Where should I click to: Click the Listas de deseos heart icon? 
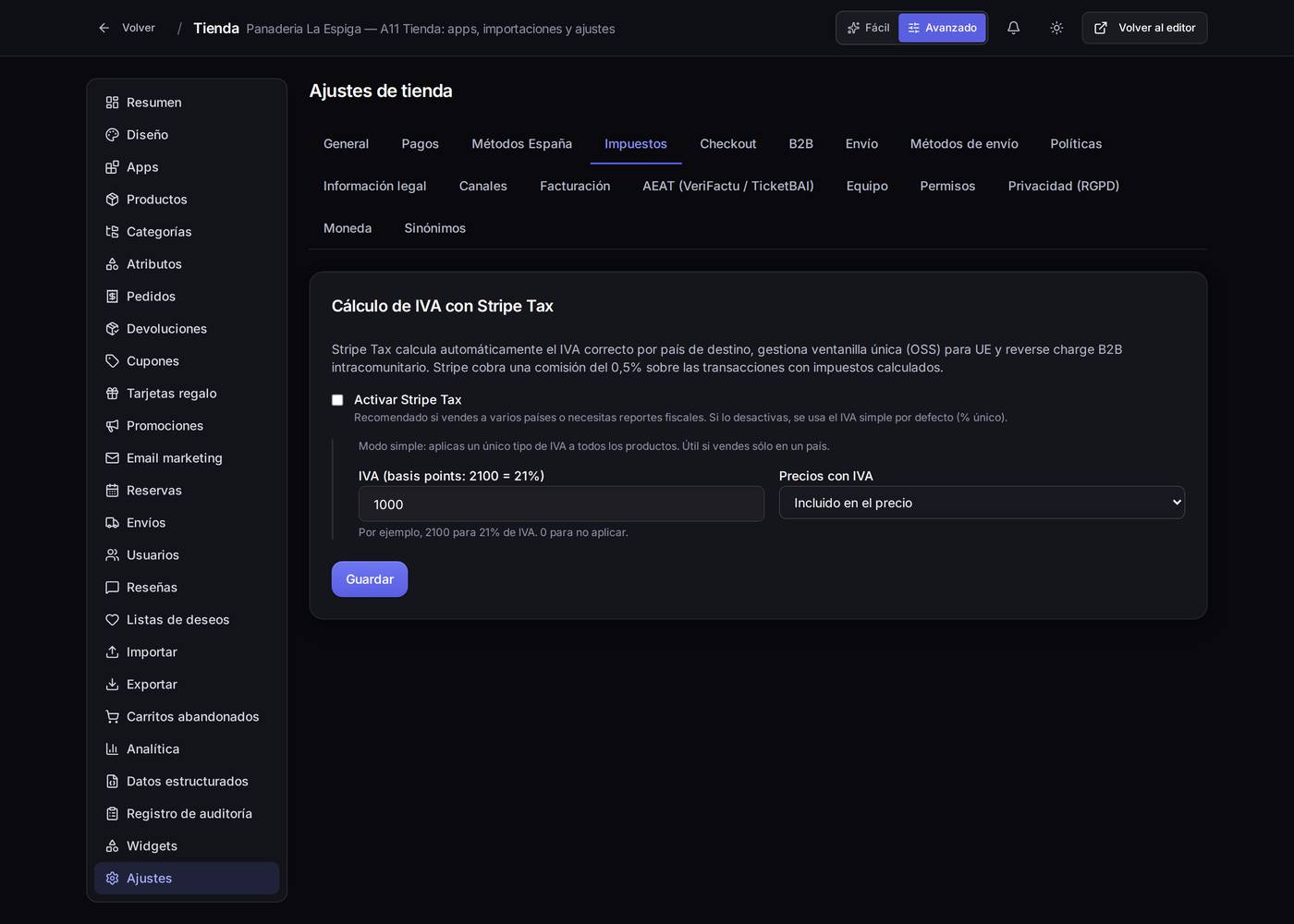(112, 620)
